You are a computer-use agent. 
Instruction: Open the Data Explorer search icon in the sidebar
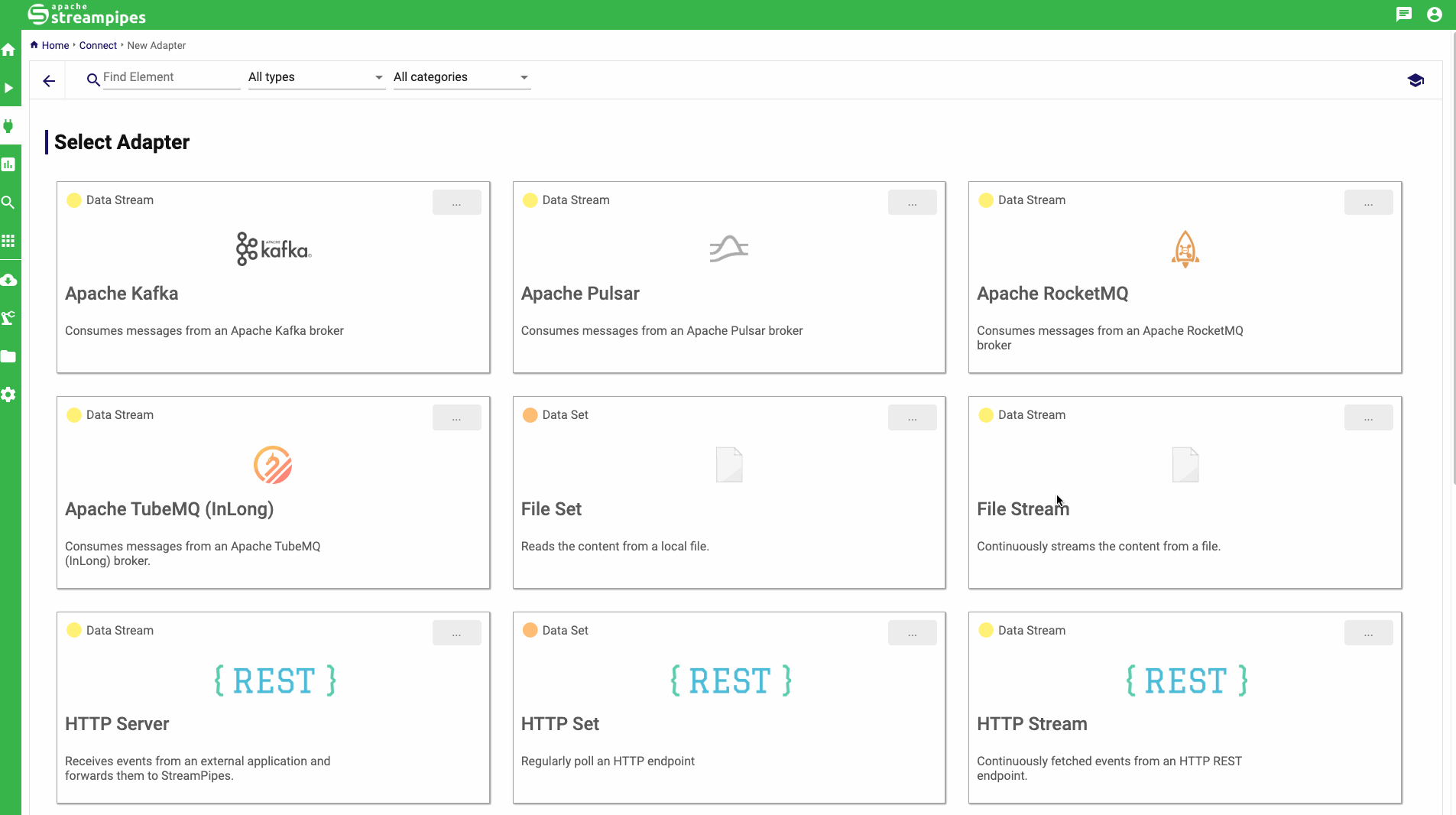pos(8,203)
